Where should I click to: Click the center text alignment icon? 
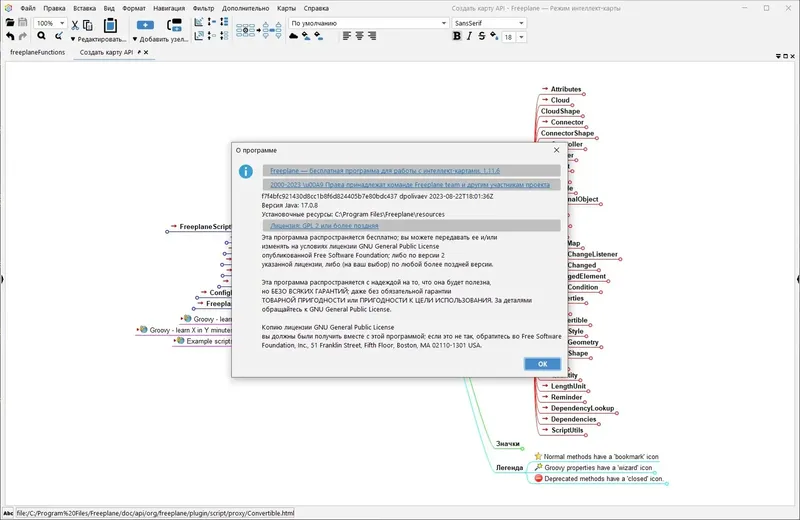359,36
